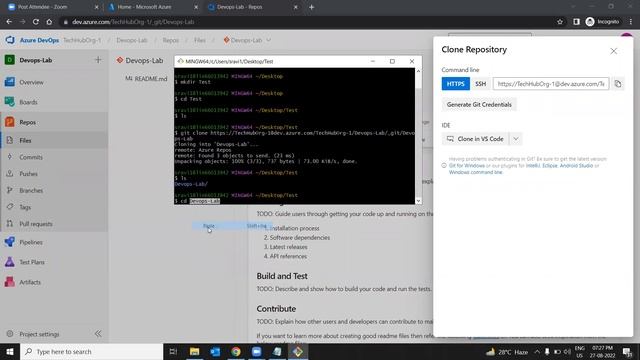The width and height of the screenshot is (640, 360).
Task: Open Git for Windows link
Action: 467,166
